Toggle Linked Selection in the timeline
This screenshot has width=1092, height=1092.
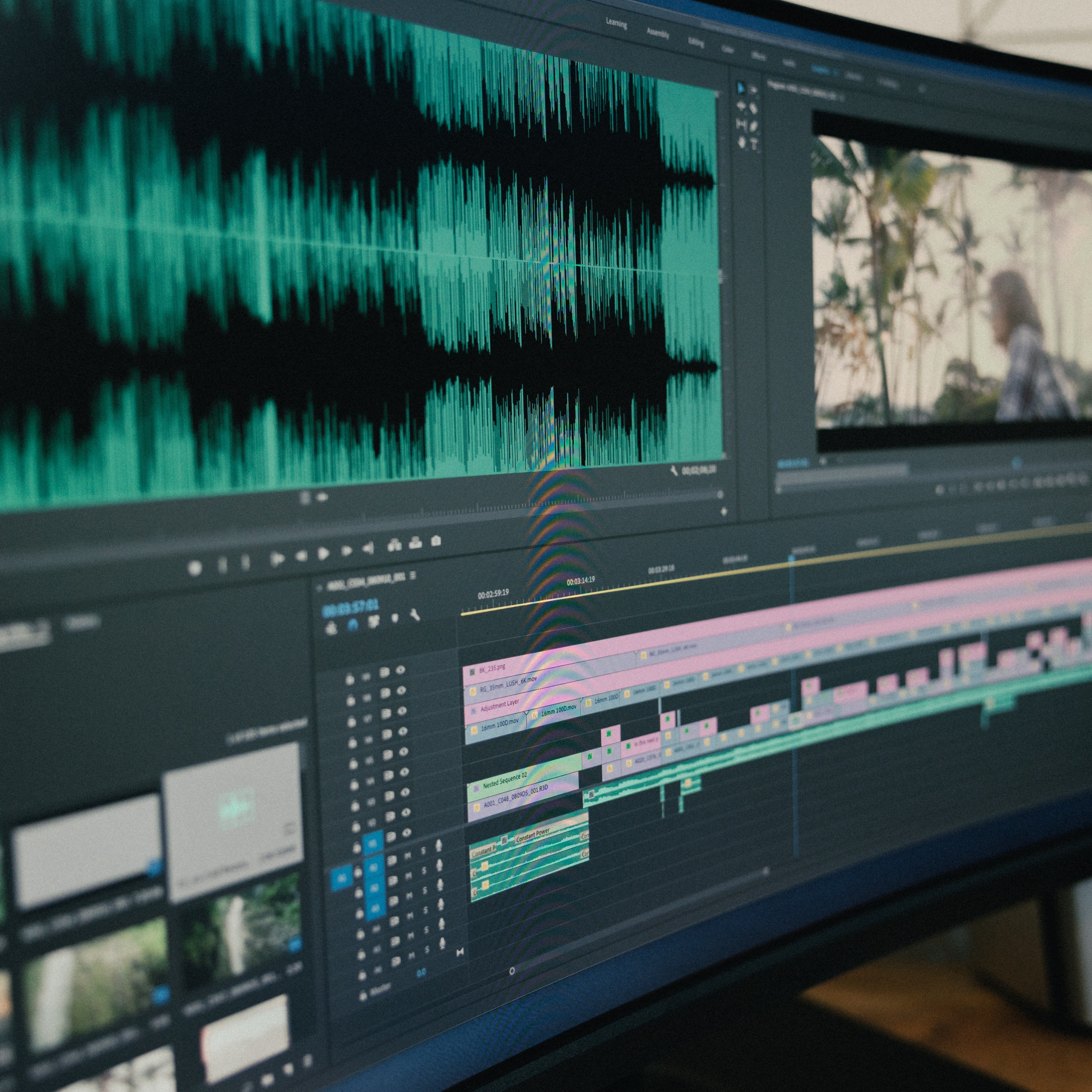pos(373,622)
